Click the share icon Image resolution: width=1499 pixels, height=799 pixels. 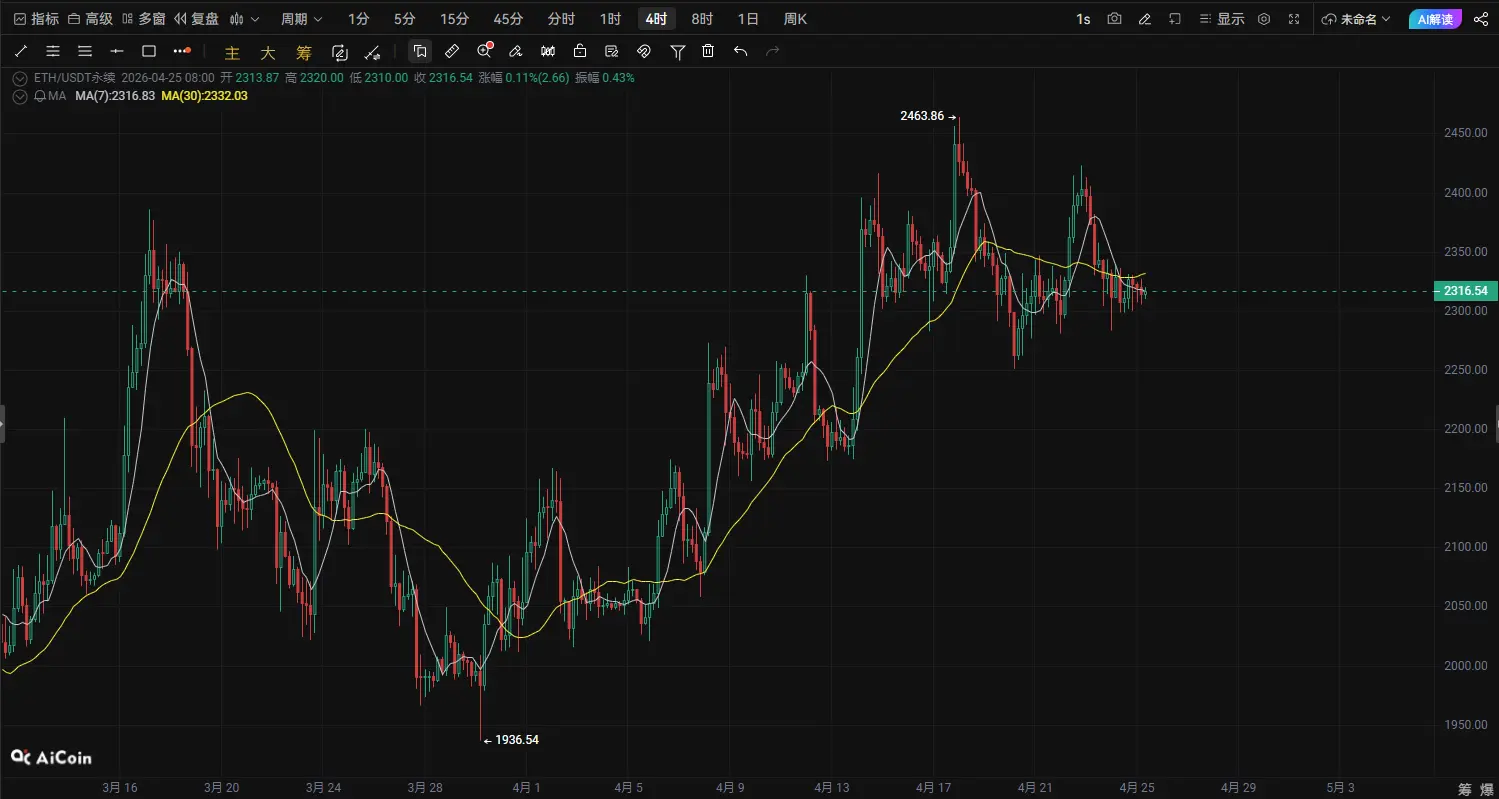pos(1480,19)
